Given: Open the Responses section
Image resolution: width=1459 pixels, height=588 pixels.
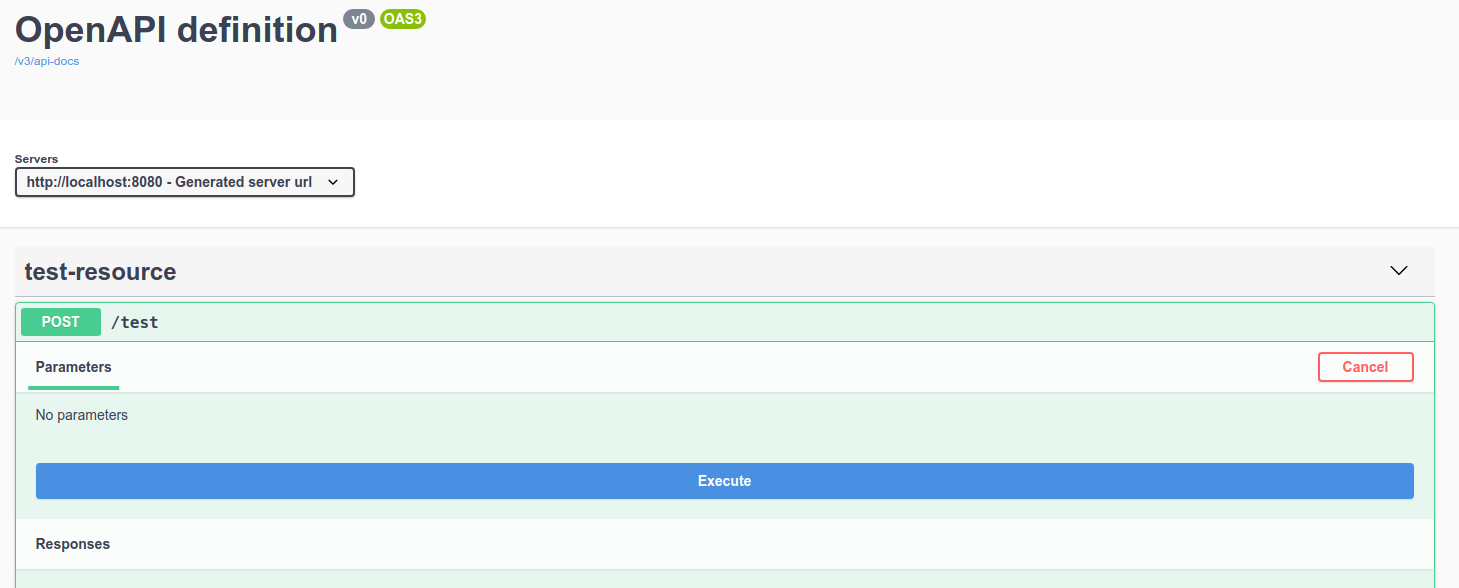Looking at the screenshot, I should (72, 544).
